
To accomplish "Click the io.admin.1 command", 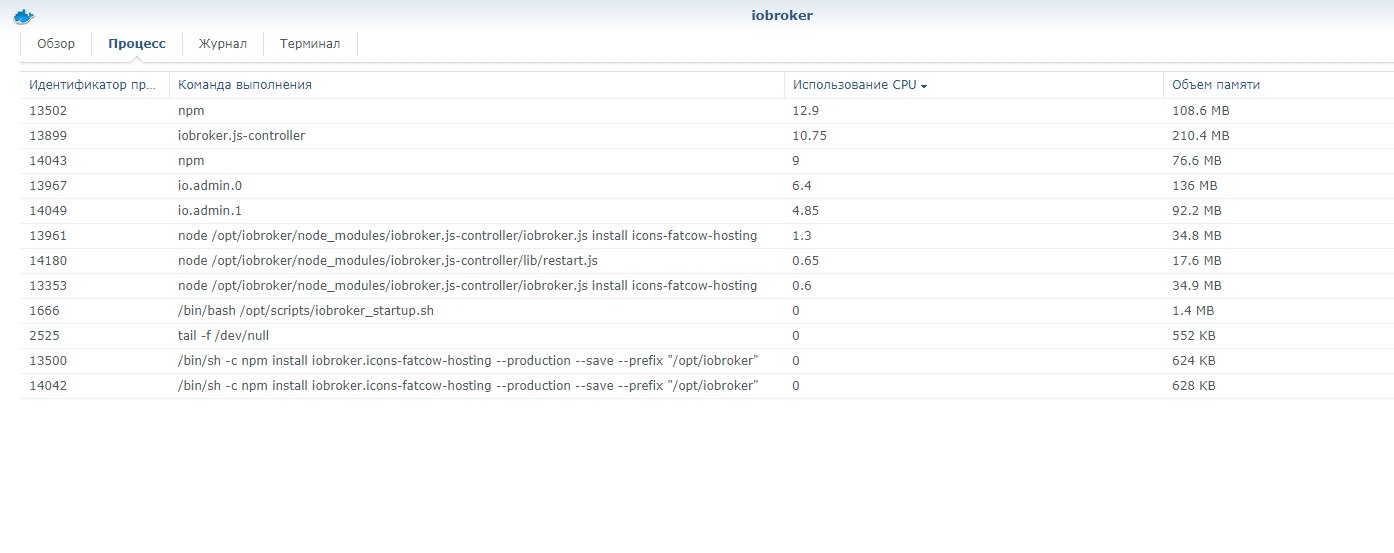I will 210,210.
